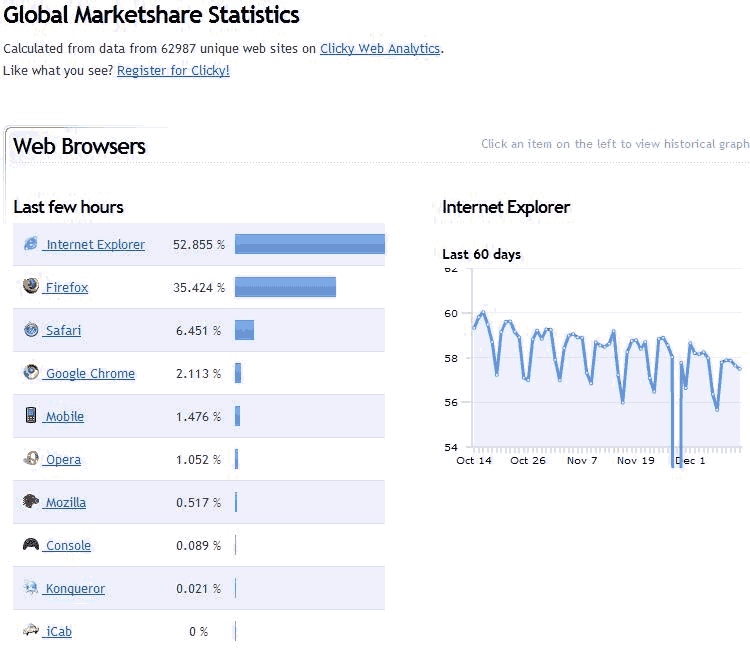Click the Google Chrome icon
Viewport: 750px width, 649px height.
[31, 372]
